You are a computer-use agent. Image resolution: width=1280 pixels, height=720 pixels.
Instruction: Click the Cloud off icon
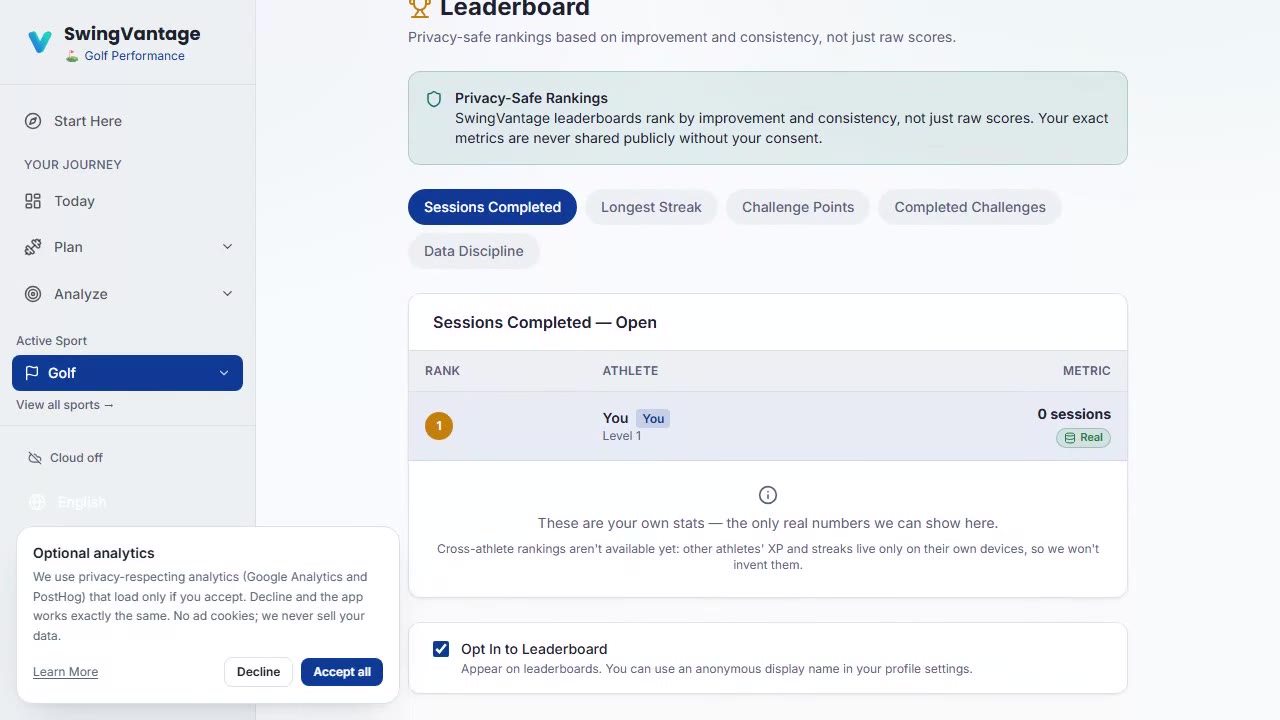pos(33,458)
